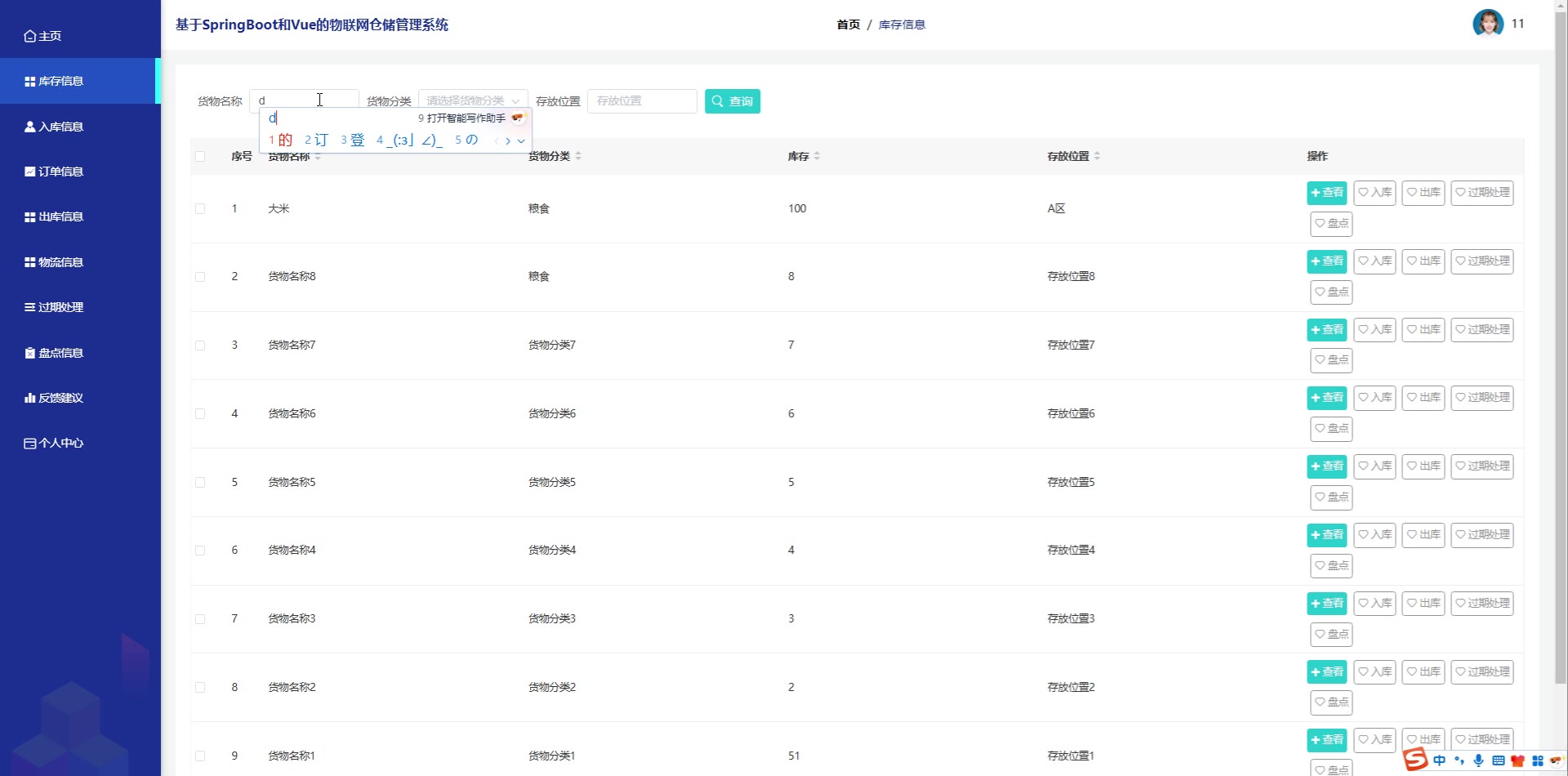Sort by 库存 column arrows

point(817,156)
